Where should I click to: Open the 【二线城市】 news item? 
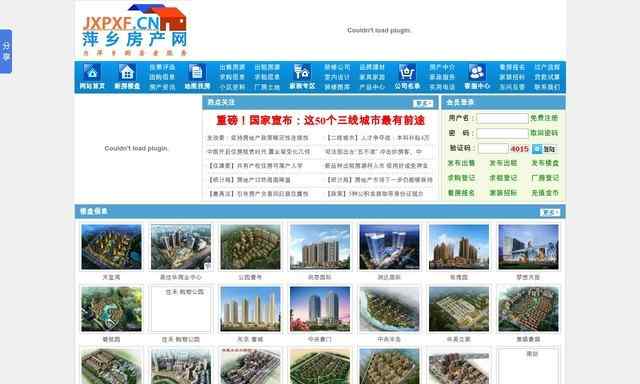[378, 138]
